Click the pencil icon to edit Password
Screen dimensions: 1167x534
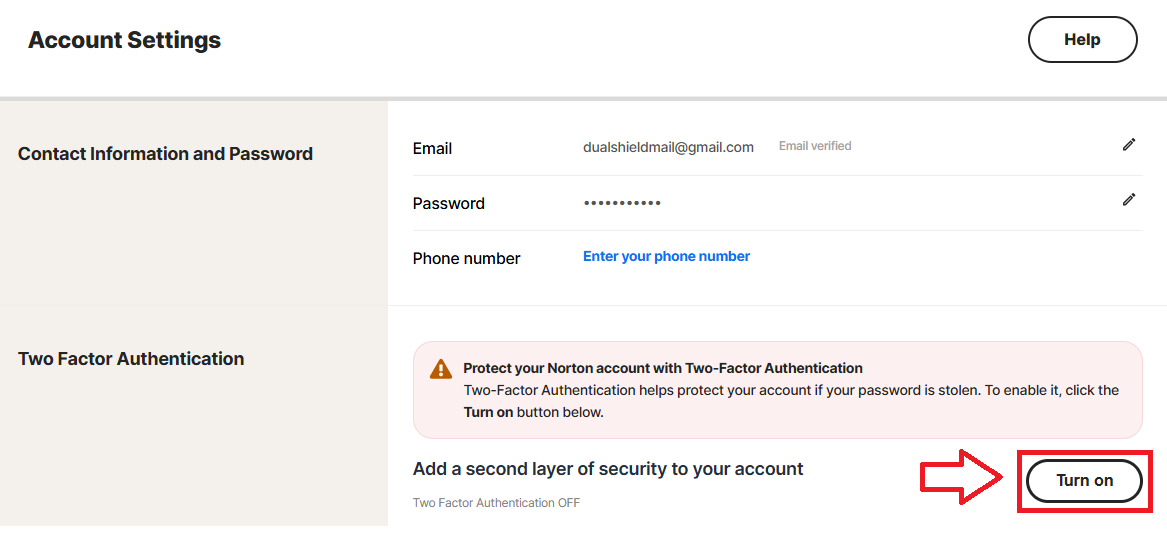tap(1129, 200)
